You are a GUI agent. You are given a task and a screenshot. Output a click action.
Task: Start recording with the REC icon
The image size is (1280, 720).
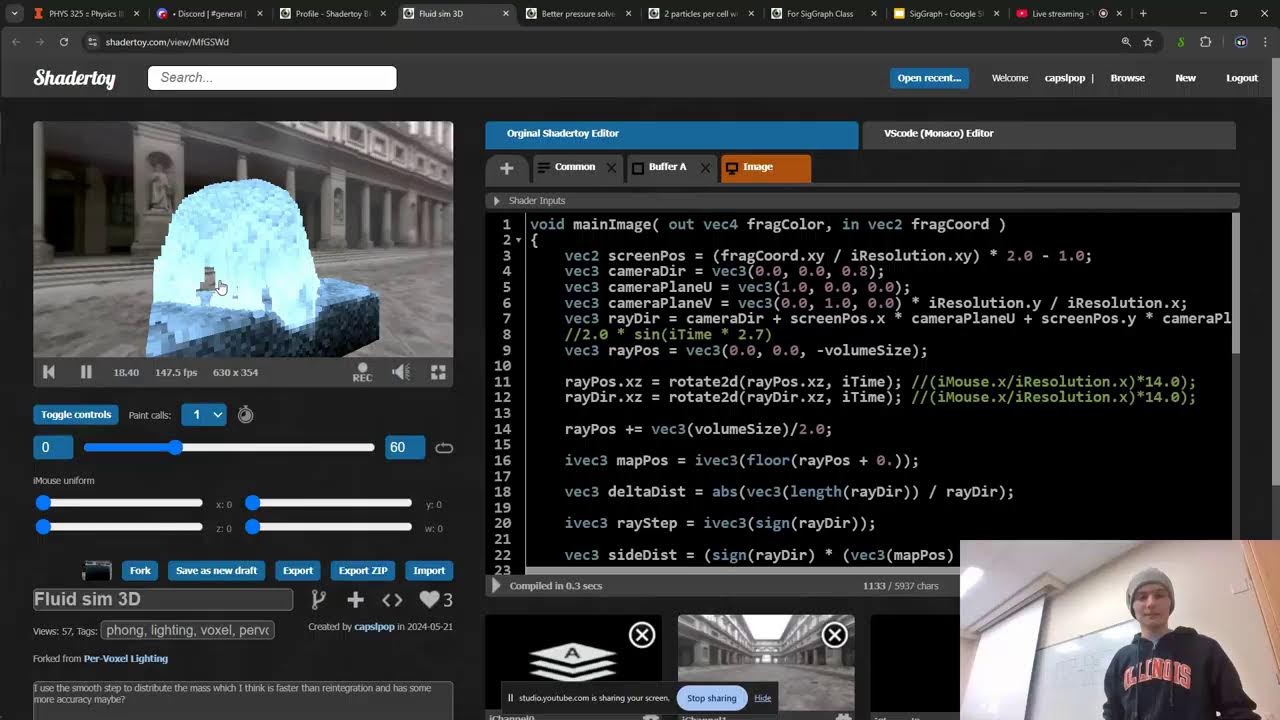point(362,372)
